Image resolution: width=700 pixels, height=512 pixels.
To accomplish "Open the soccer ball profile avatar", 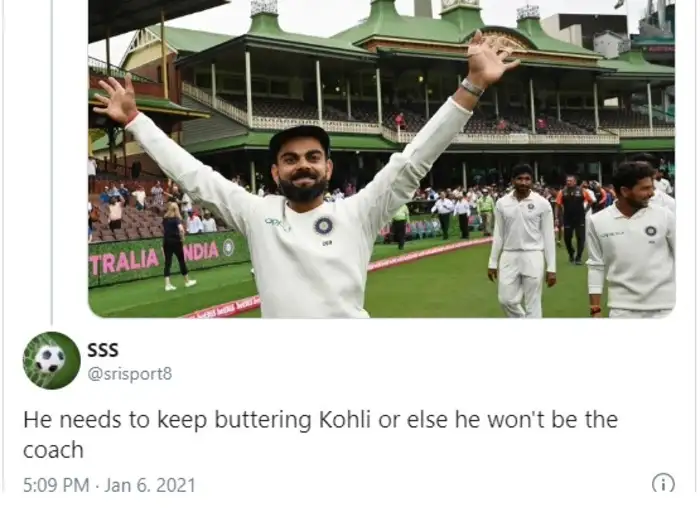I will click(x=52, y=361).
